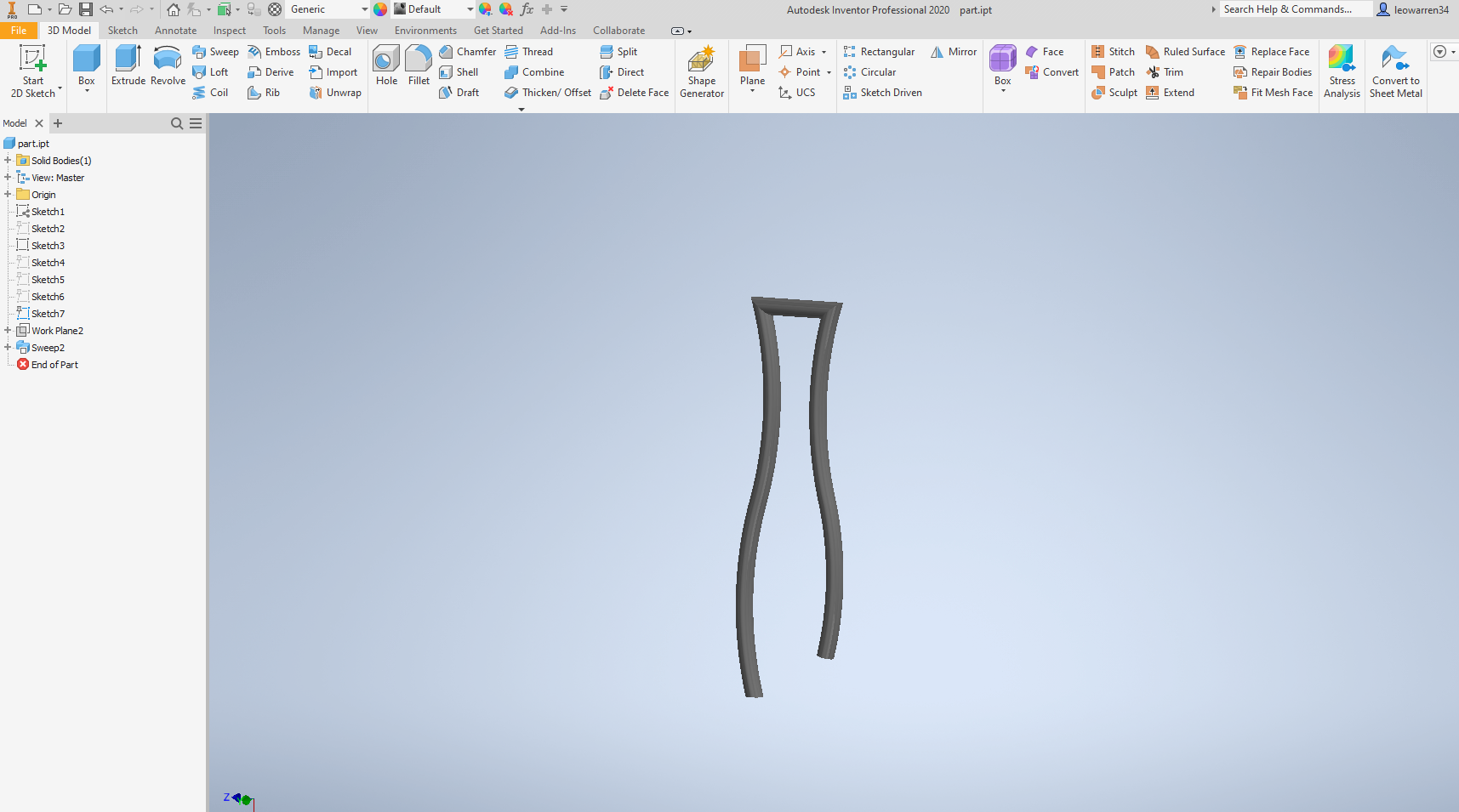Launch Stress Analysis
The width and height of the screenshot is (1459, 812).
[x=1342, y=68]
